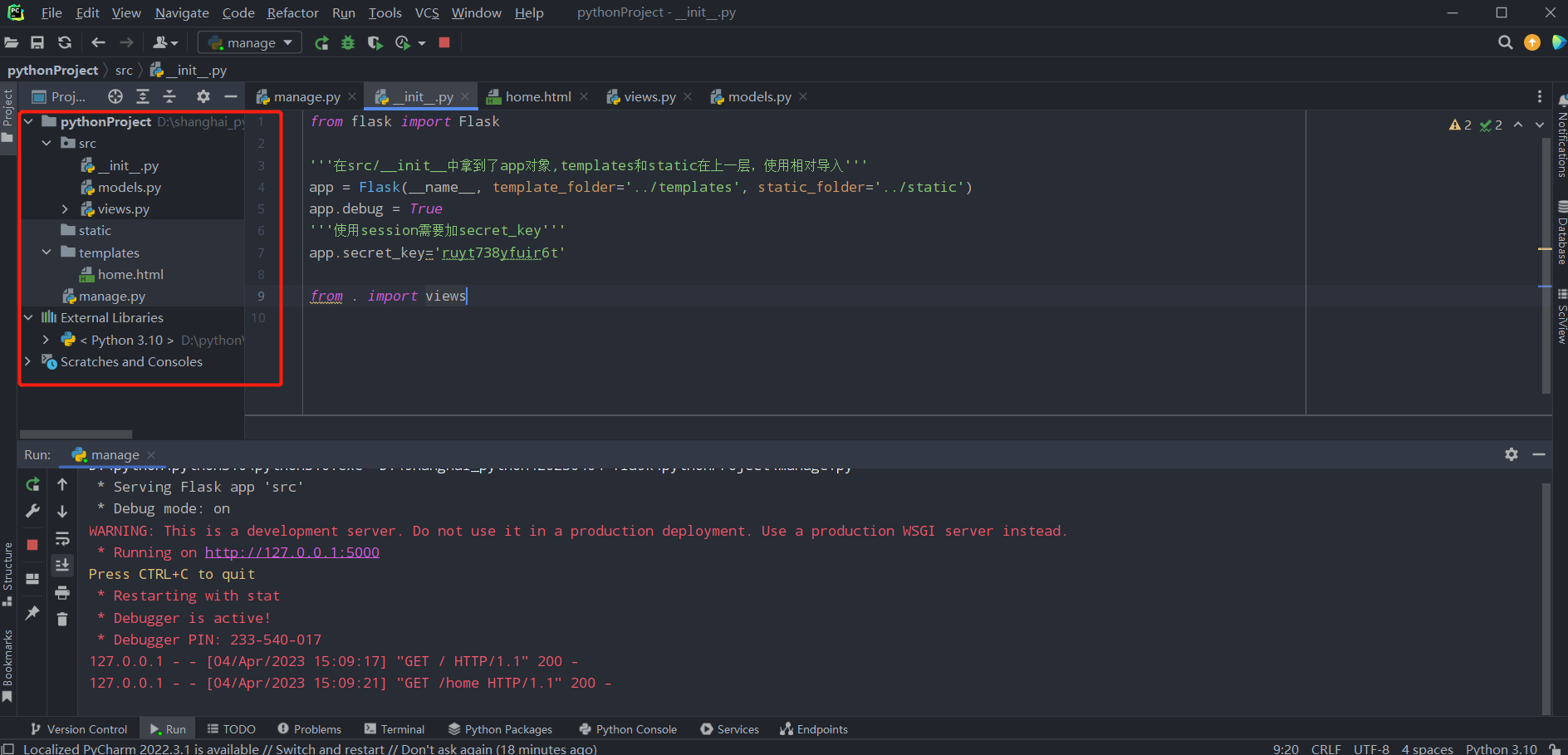Move down the stack trace in the console
This screenshot has width=1568, height=755.
point(62,511)
